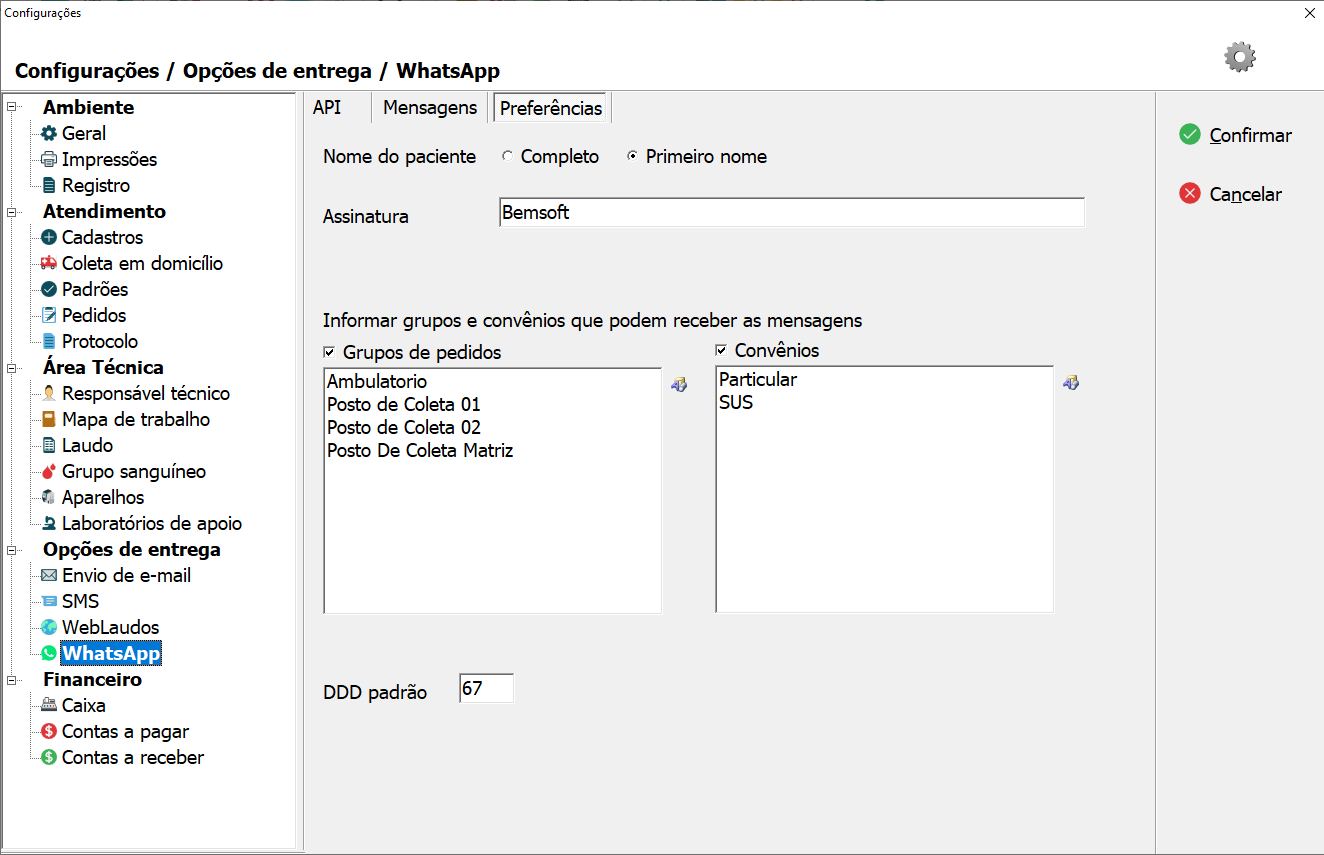Select Posto de Coleta 01 entry
The height and width of the screenshot is (855, 1324).
(404, 404)
